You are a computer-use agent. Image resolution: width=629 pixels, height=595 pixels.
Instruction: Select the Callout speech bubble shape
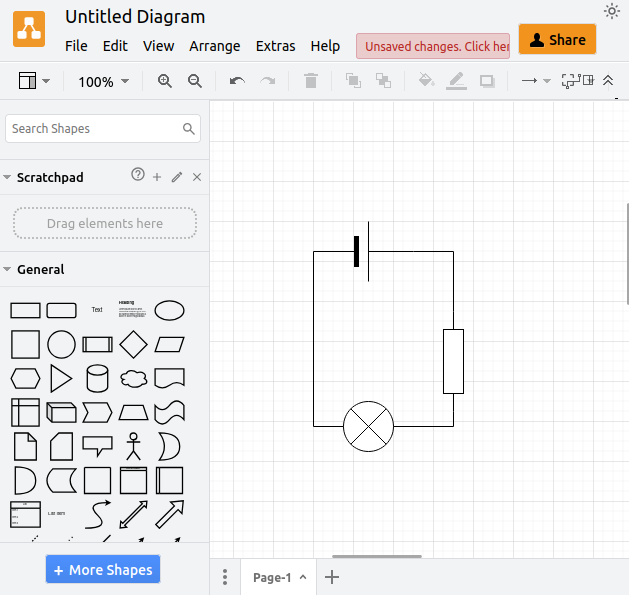point(97,446)
